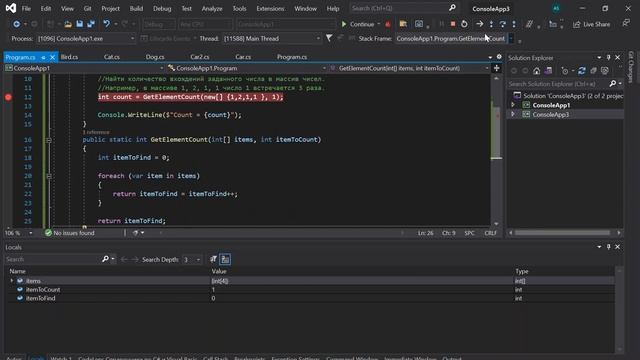Open File using the folder icon
Image resolution: width=640 pixels, height=360 pixels.
[x=68, y=24]
